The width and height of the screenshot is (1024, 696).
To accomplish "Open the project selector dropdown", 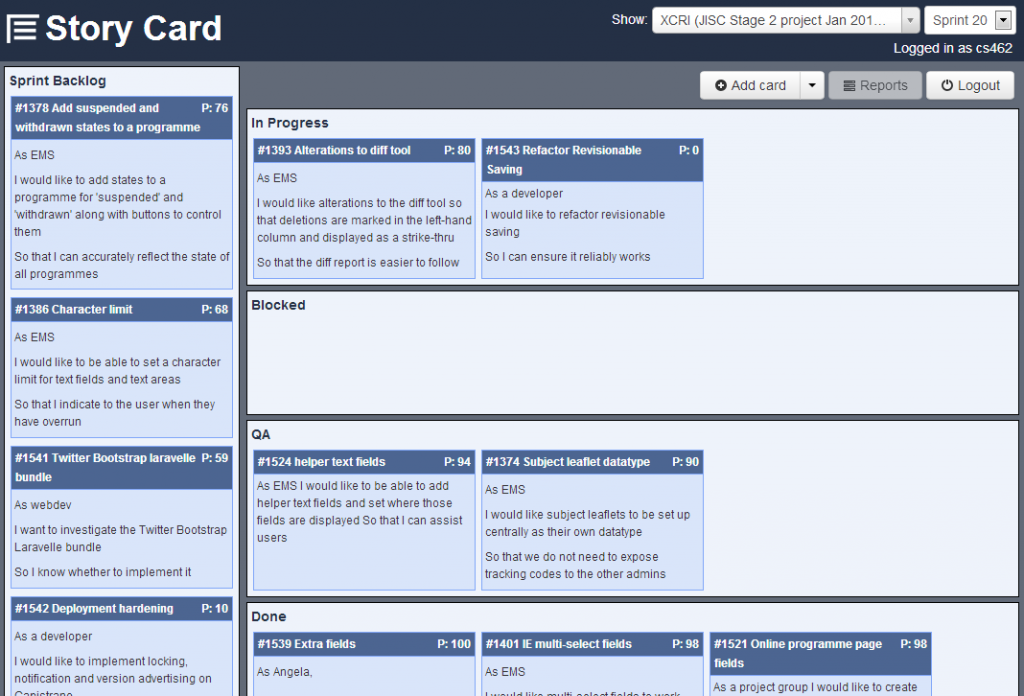I will pos(785,20).
